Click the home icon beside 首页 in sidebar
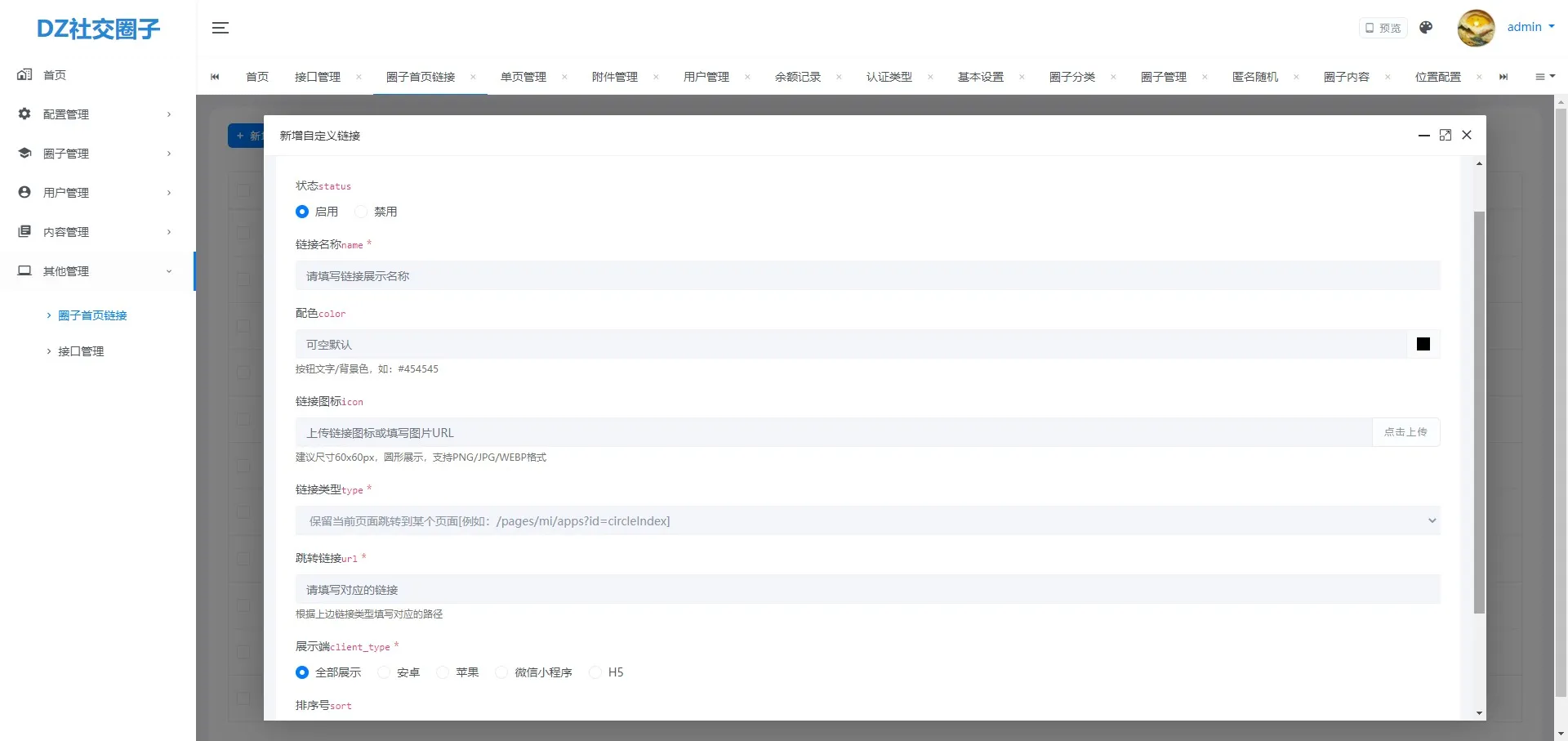The image size is (1568, 741). tap(24, 74)
